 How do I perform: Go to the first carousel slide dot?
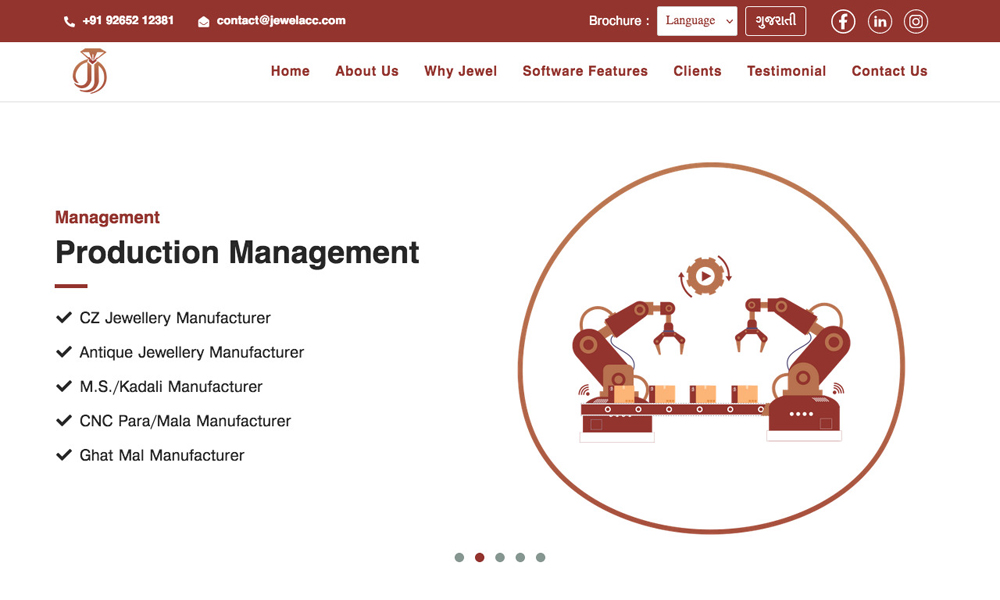459,557
